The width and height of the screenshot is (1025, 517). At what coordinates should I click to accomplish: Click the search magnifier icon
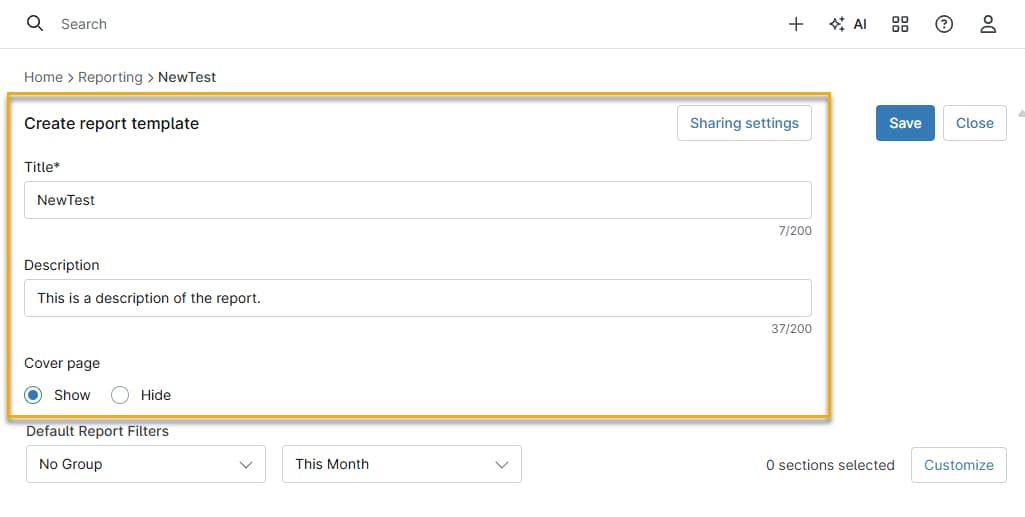click(x=35, y=24)
